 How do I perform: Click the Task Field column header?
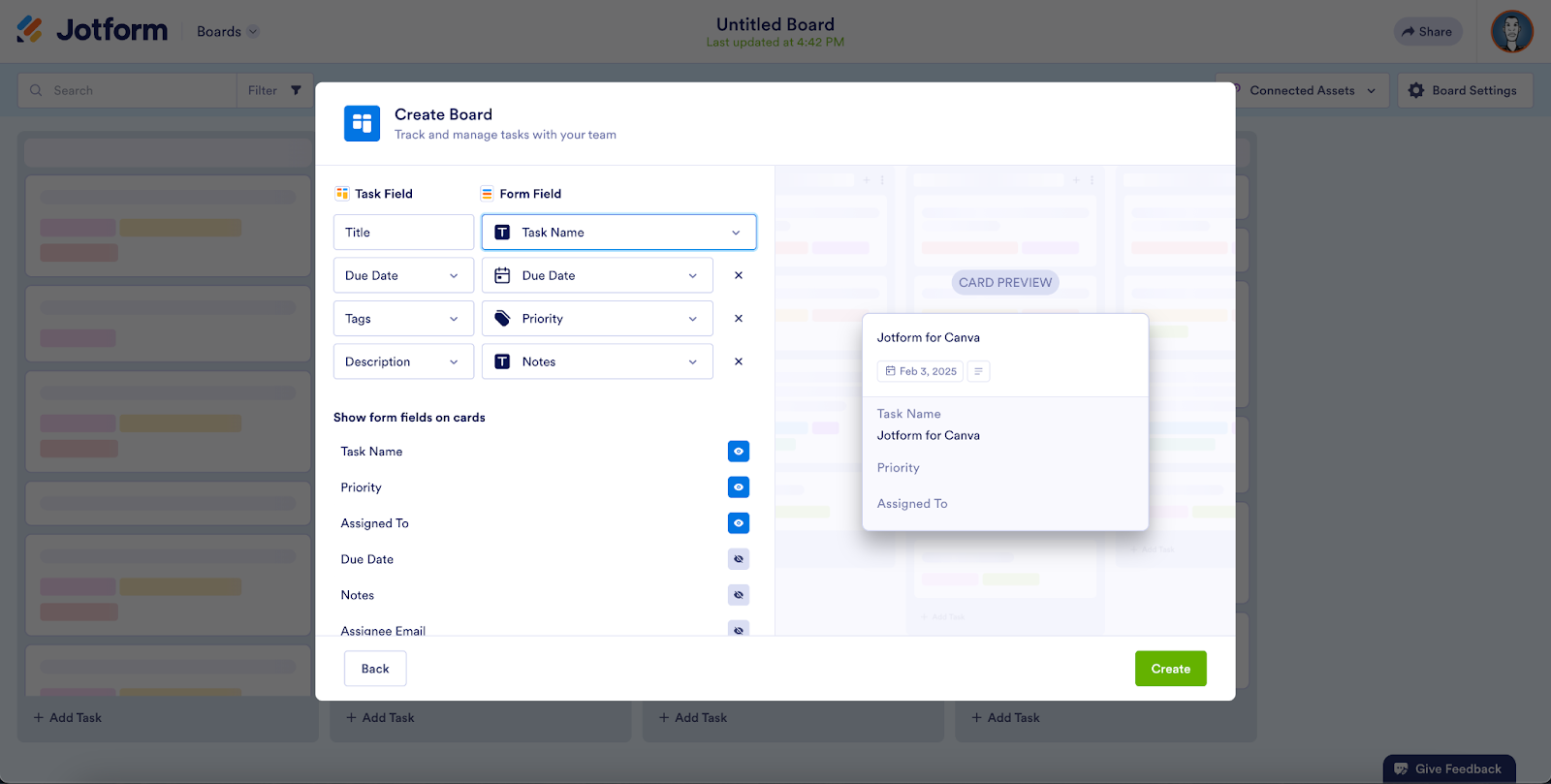(374, 194)
